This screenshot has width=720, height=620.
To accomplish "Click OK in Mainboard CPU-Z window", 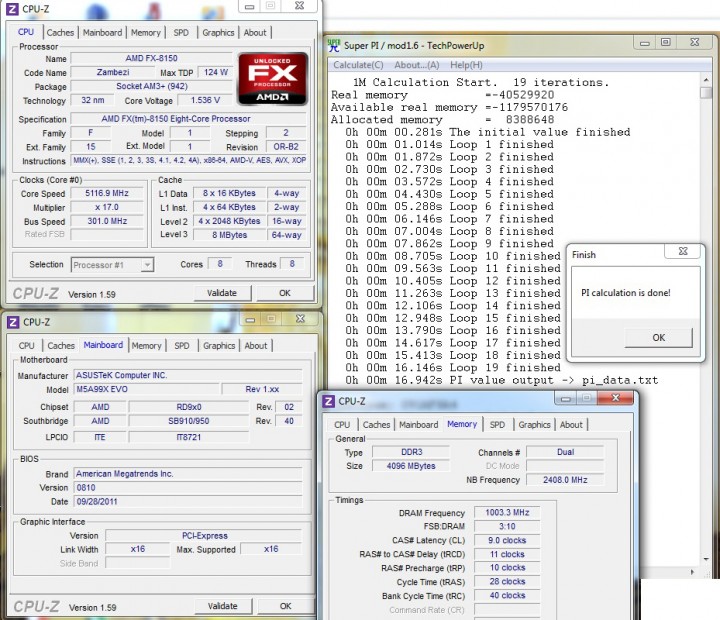I will point(286,606).
